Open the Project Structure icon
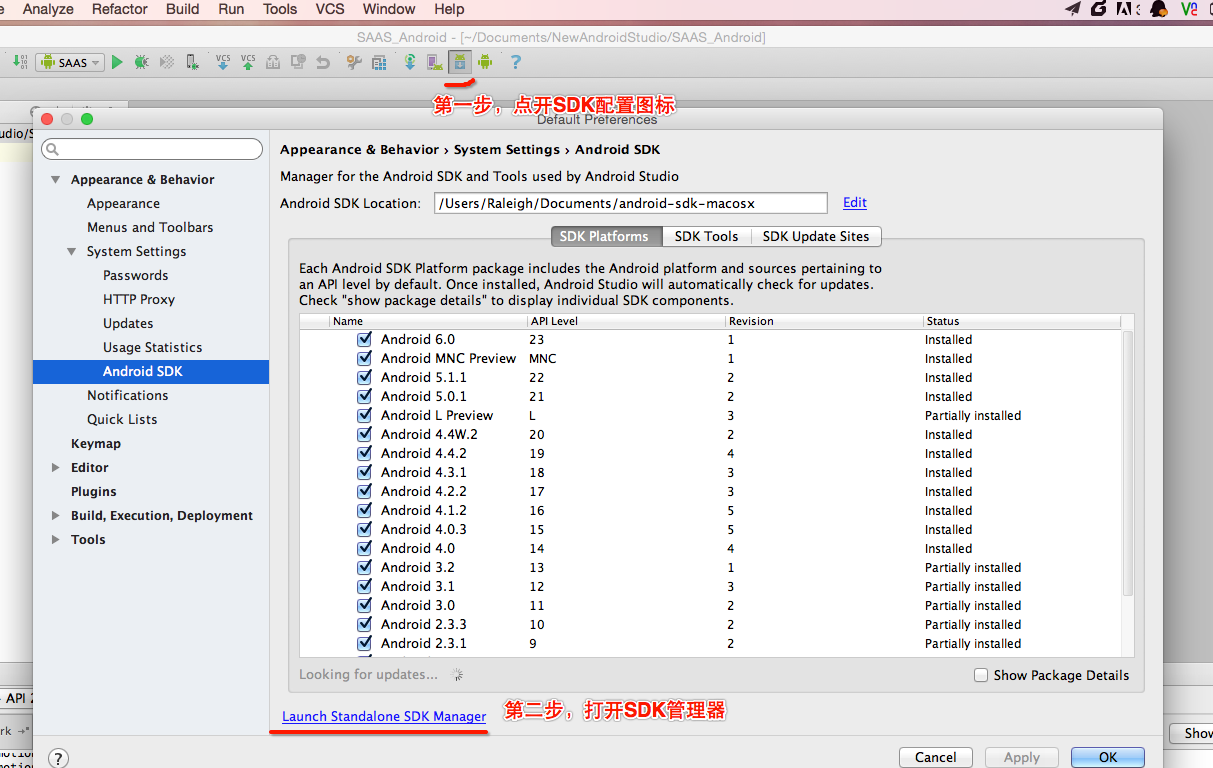The height and width of the screenshot is (768, 1213). click(379, 62)
